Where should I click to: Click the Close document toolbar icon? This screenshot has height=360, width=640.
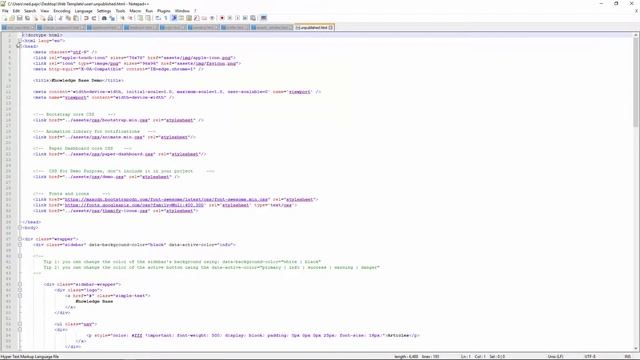36,18
